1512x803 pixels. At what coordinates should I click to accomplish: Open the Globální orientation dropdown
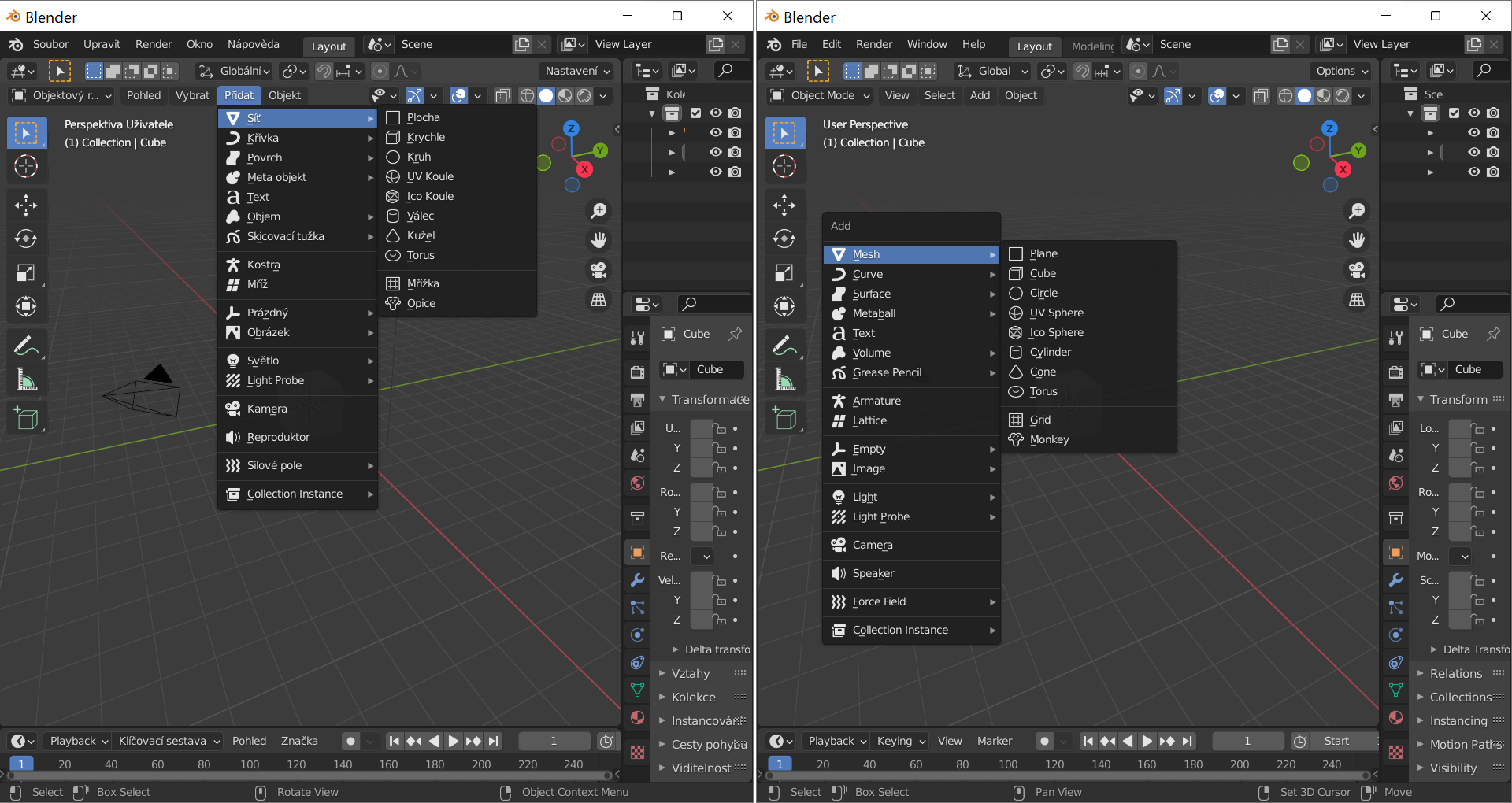(235, 71)
